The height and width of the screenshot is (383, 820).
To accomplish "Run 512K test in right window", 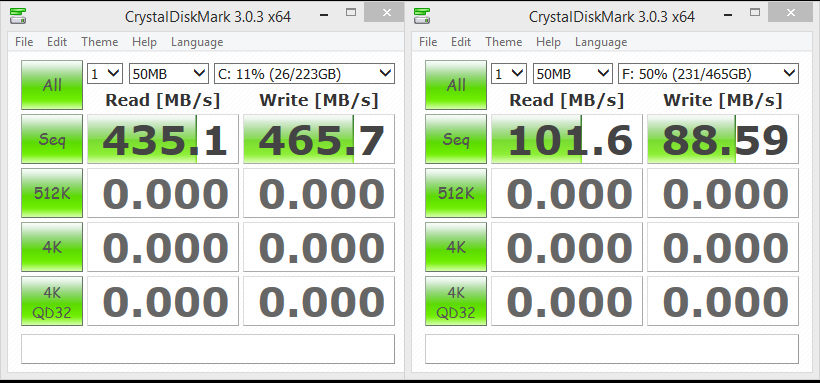I will [455, 193].
